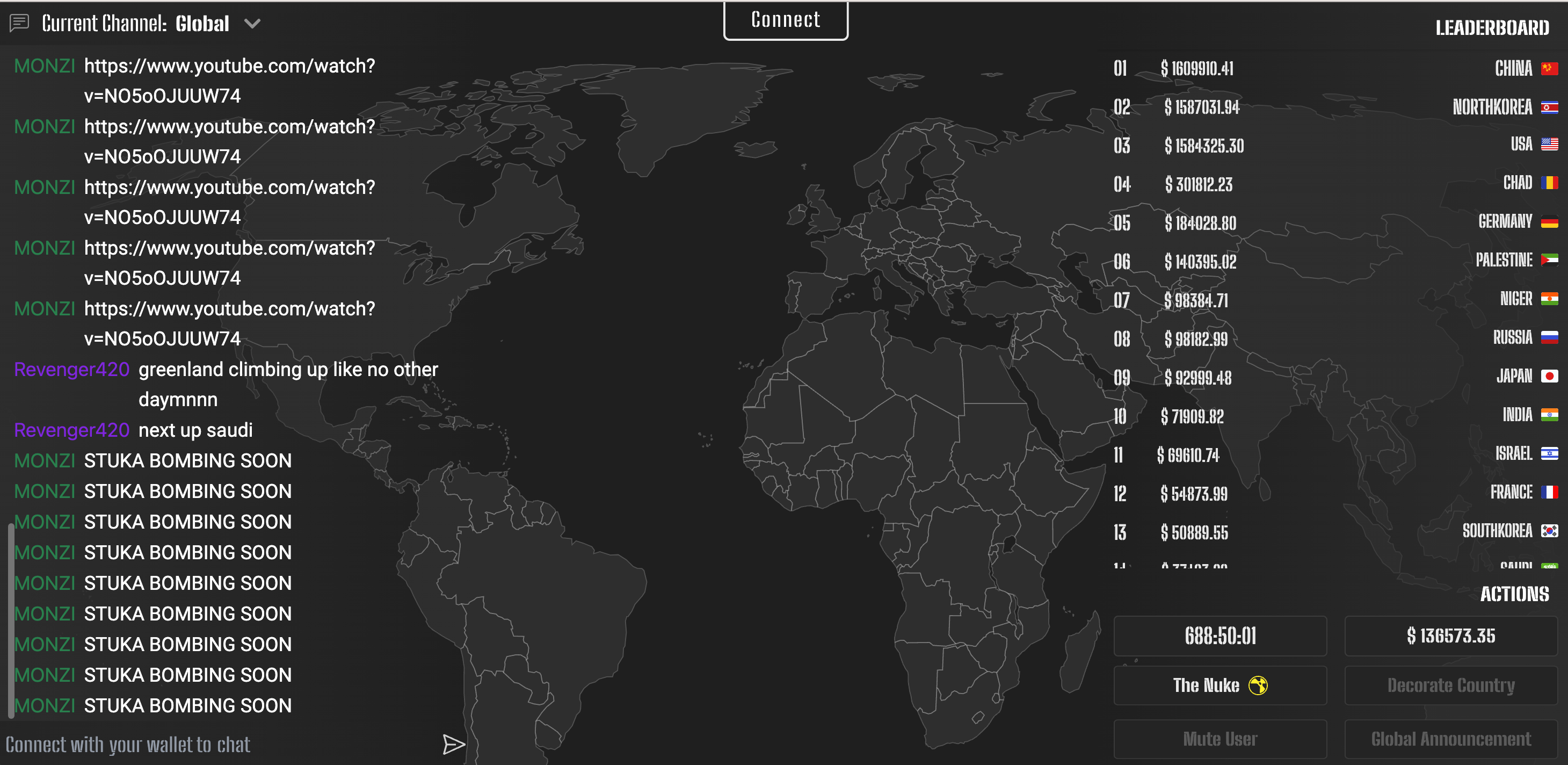
Task: Click the Germany flag icon
Action: 1549,222
